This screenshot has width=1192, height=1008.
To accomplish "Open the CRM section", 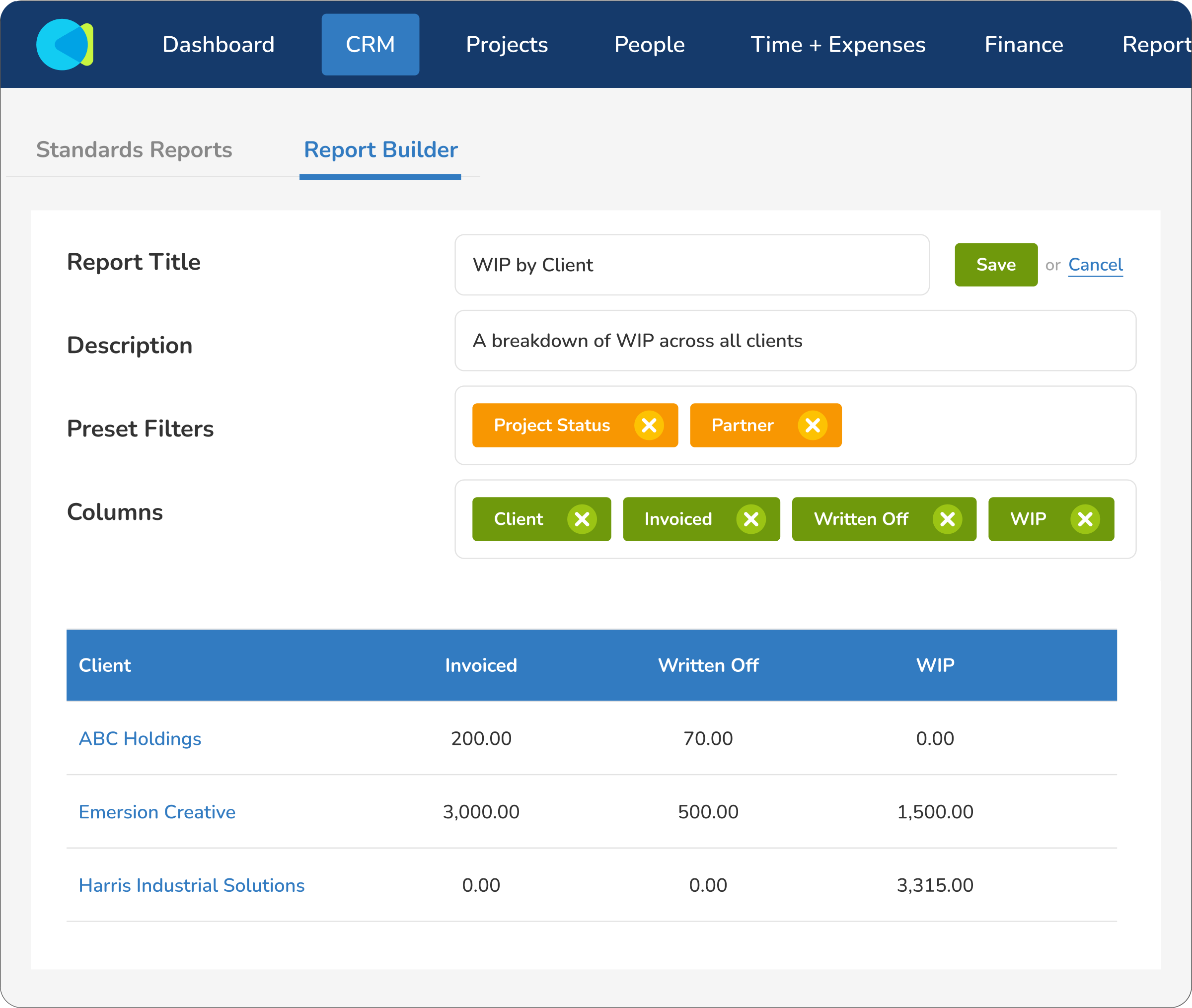I will tap(371, 45).
